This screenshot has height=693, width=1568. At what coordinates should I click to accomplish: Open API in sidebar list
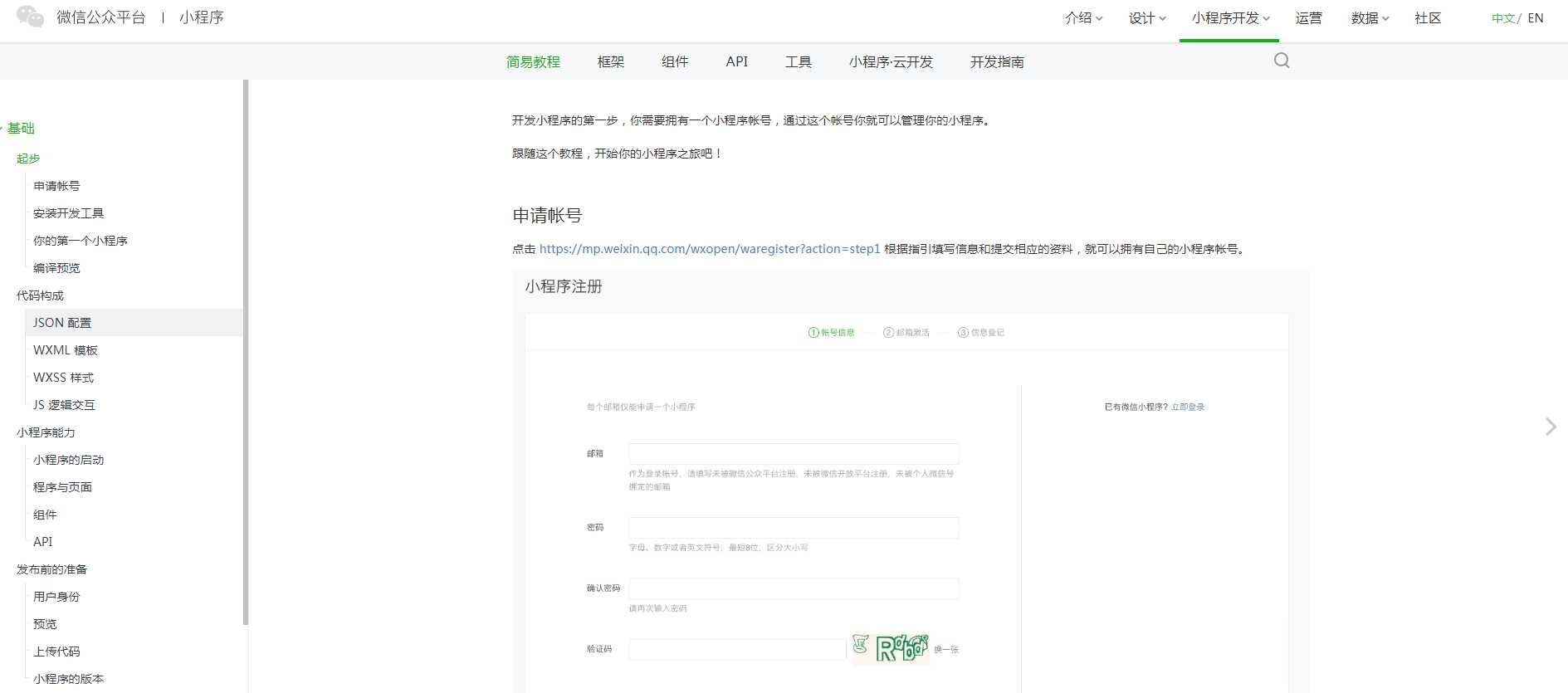[x=42, y=542]
